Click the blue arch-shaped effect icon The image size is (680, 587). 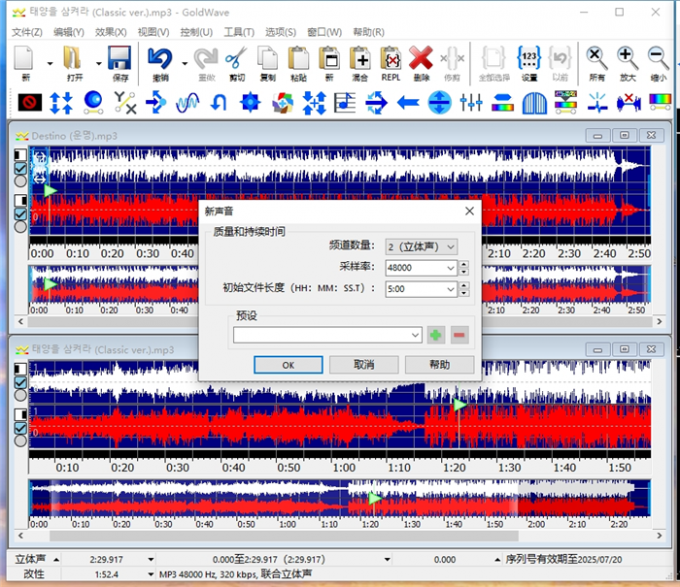pos(534,103)
